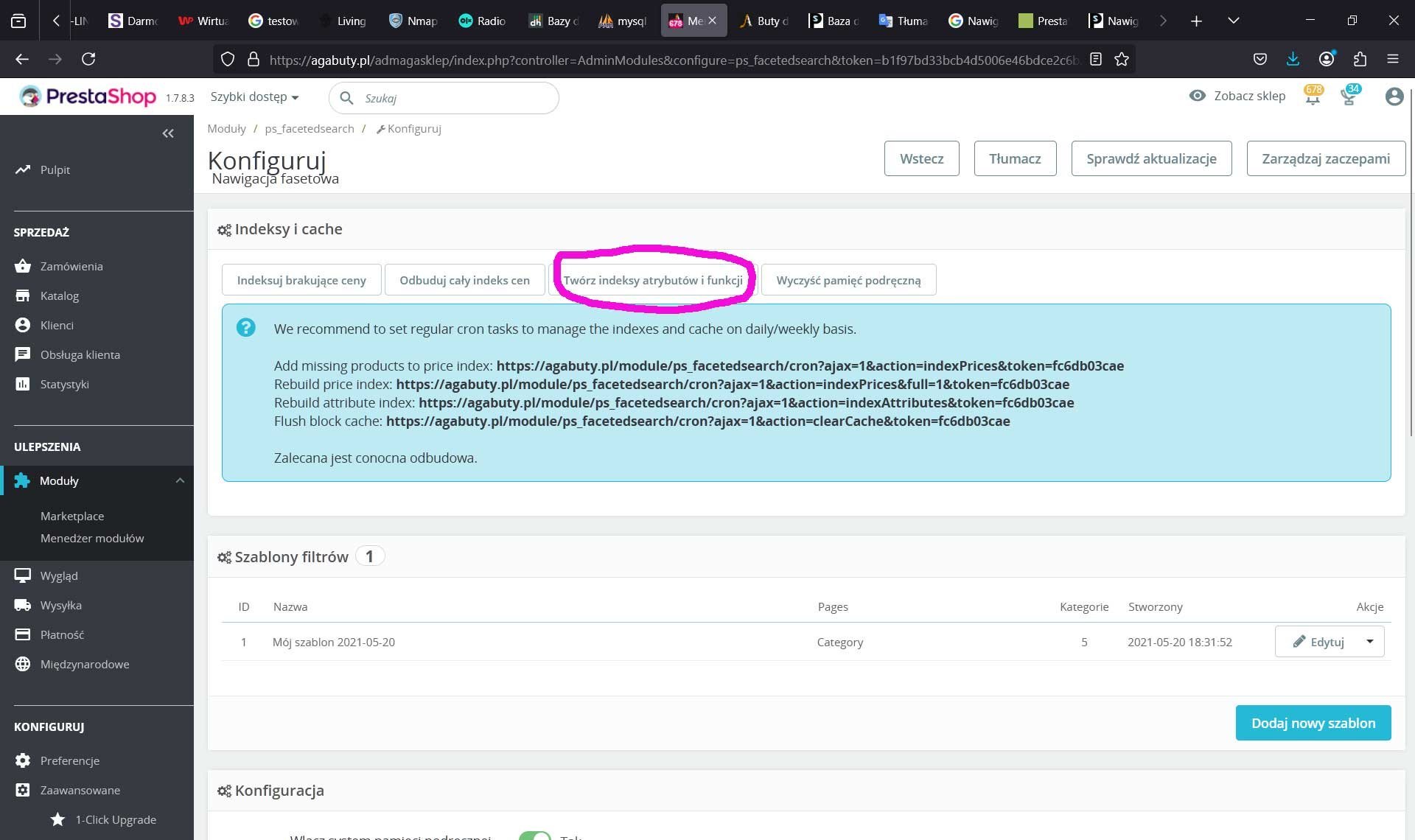Bookmark page with star icon
The height and width of the screenshot is (840, 1415).
(1122, 60)
